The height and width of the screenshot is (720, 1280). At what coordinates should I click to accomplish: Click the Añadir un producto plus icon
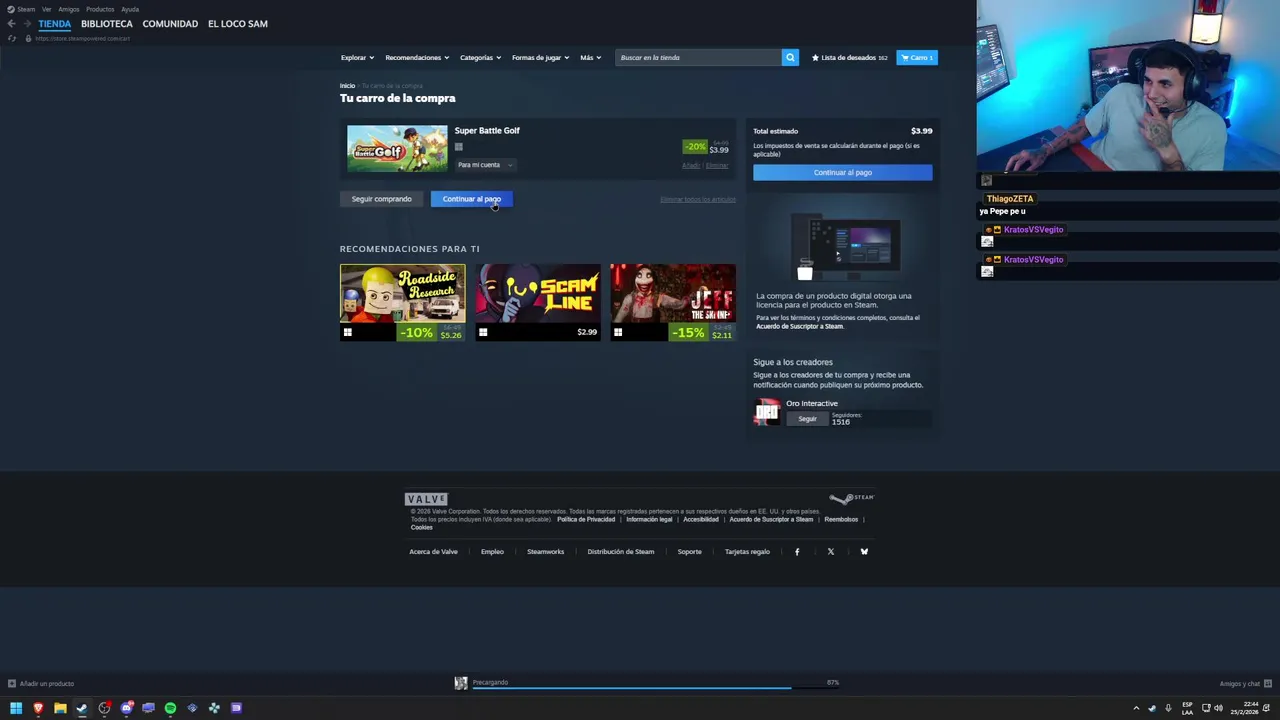11,684
